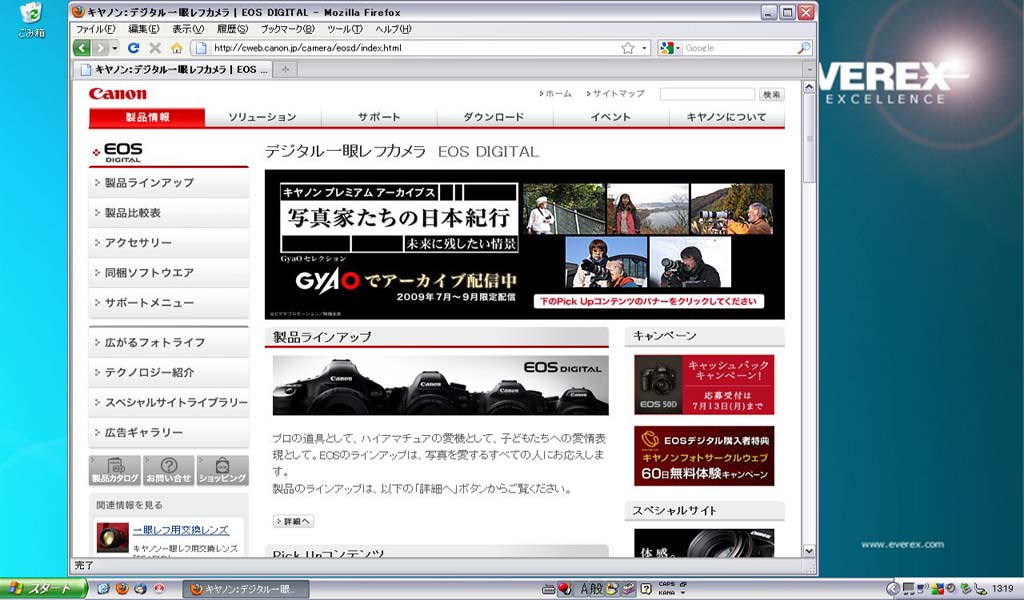Open the URL history dropdown arrow

pos(644,48)
